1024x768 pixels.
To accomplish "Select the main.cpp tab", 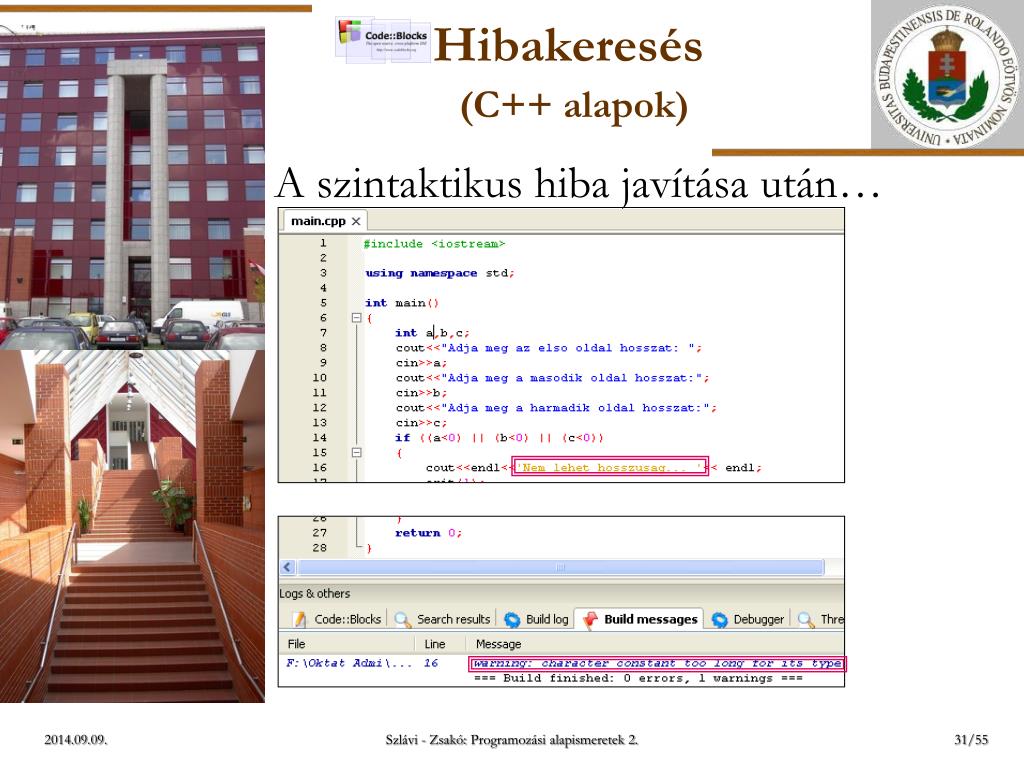I will pos(325,221).
